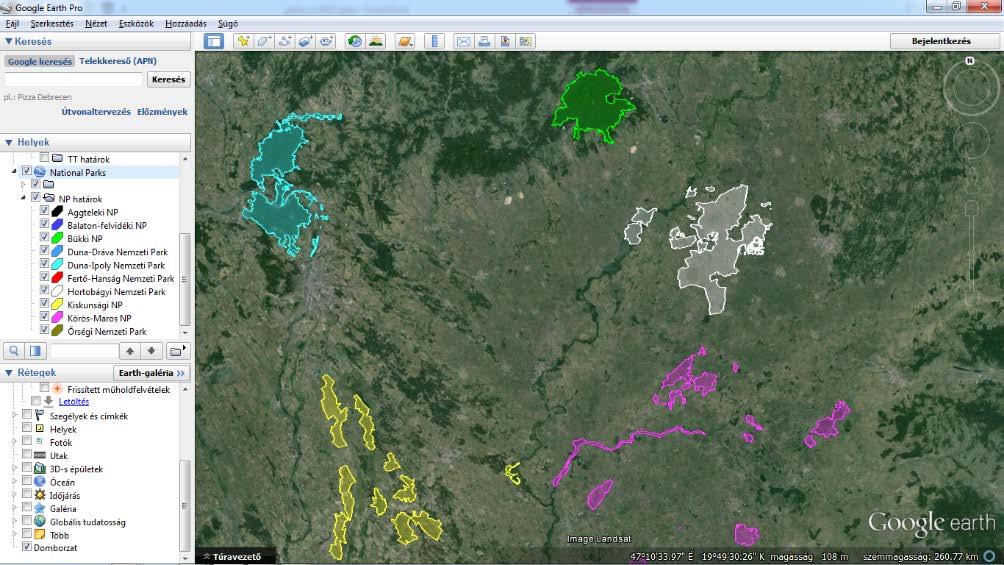Disable the Domborzat layer checkbox
Viewport: 1004px width, 565px height.
[26, 547]
